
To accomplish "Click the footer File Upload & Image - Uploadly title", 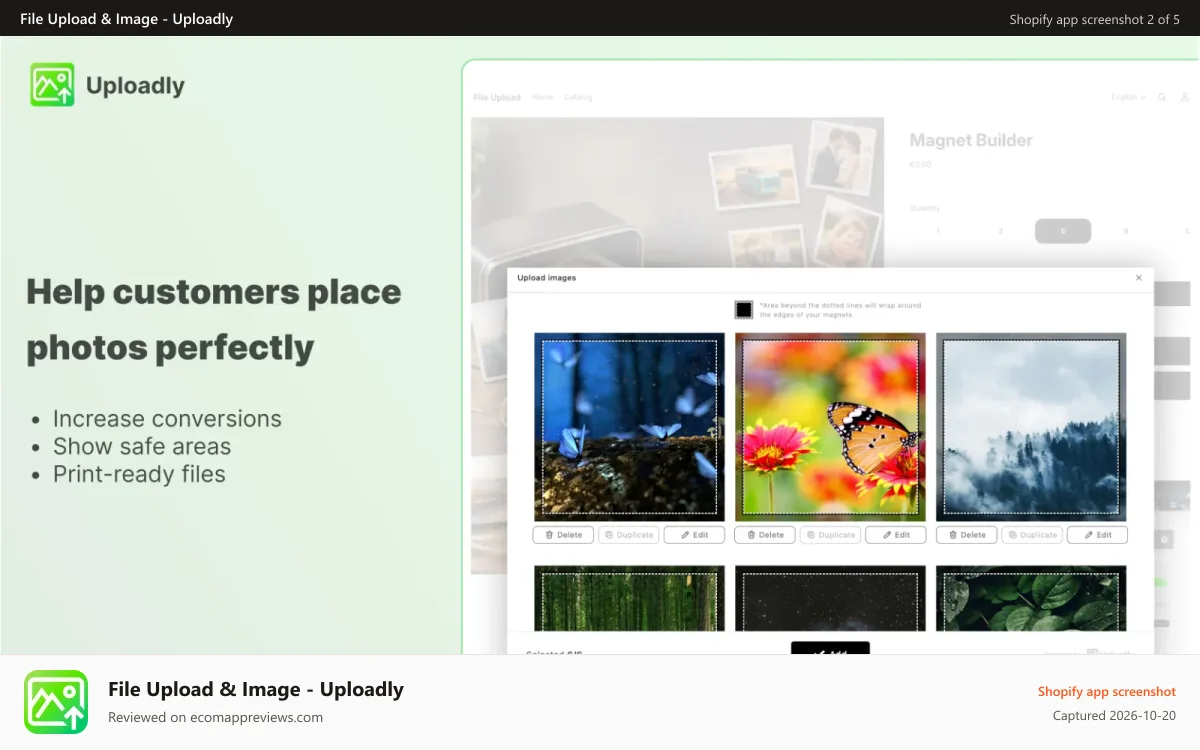I will click(256, 689).
